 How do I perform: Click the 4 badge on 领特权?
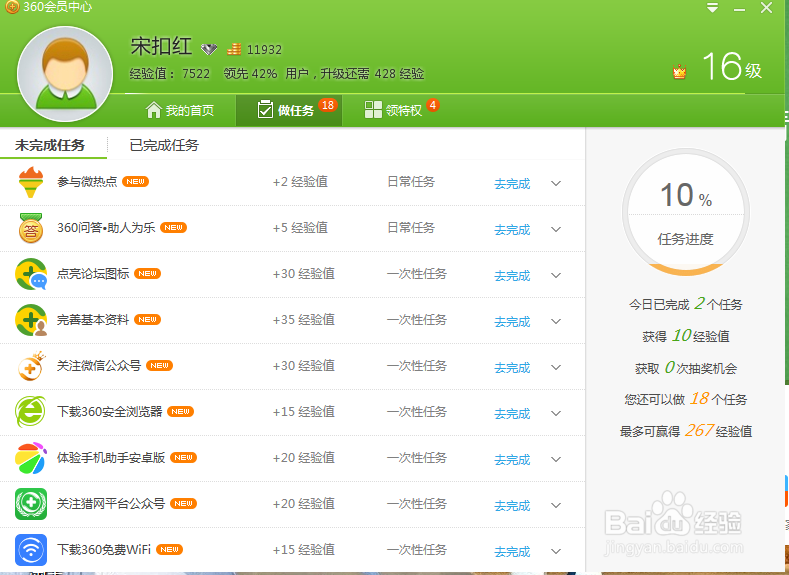[x=433, y=105]
